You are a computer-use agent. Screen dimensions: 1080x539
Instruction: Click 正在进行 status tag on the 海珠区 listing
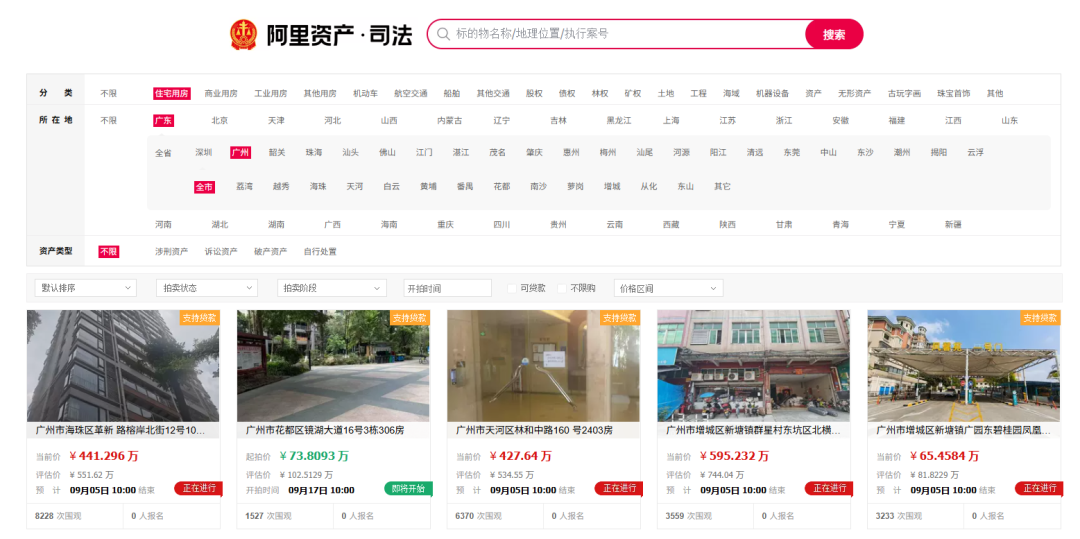click(x=198, y=489)
